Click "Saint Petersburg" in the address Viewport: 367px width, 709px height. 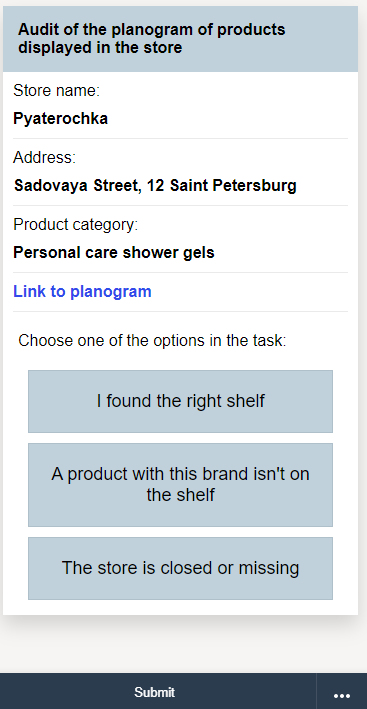[x=233, y=185]
